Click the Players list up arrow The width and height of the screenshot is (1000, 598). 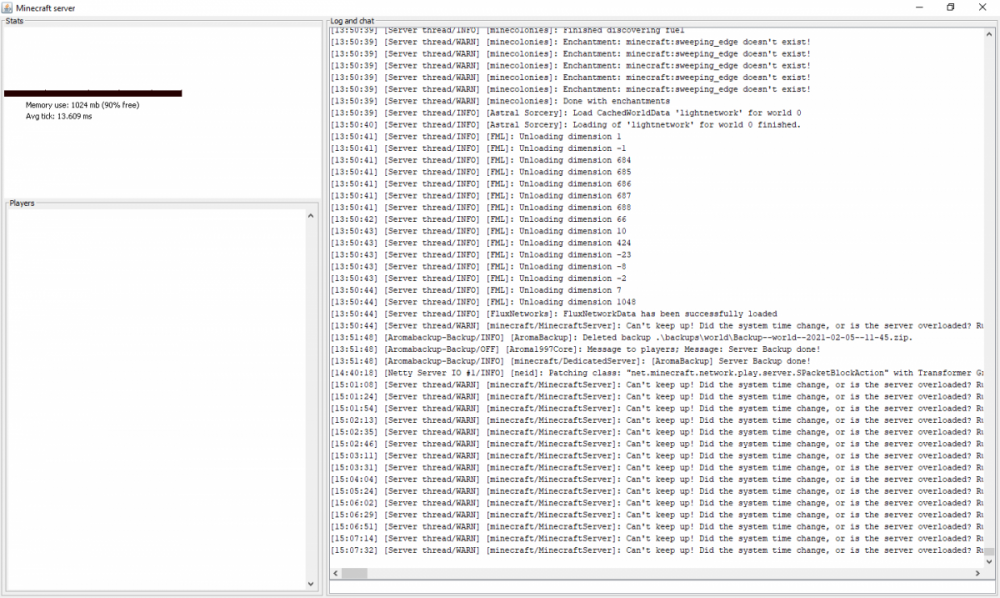point(311,214)
